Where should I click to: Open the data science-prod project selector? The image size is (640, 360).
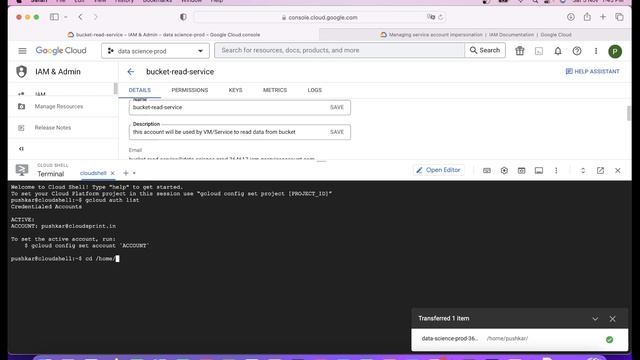[x=155, y=51]
